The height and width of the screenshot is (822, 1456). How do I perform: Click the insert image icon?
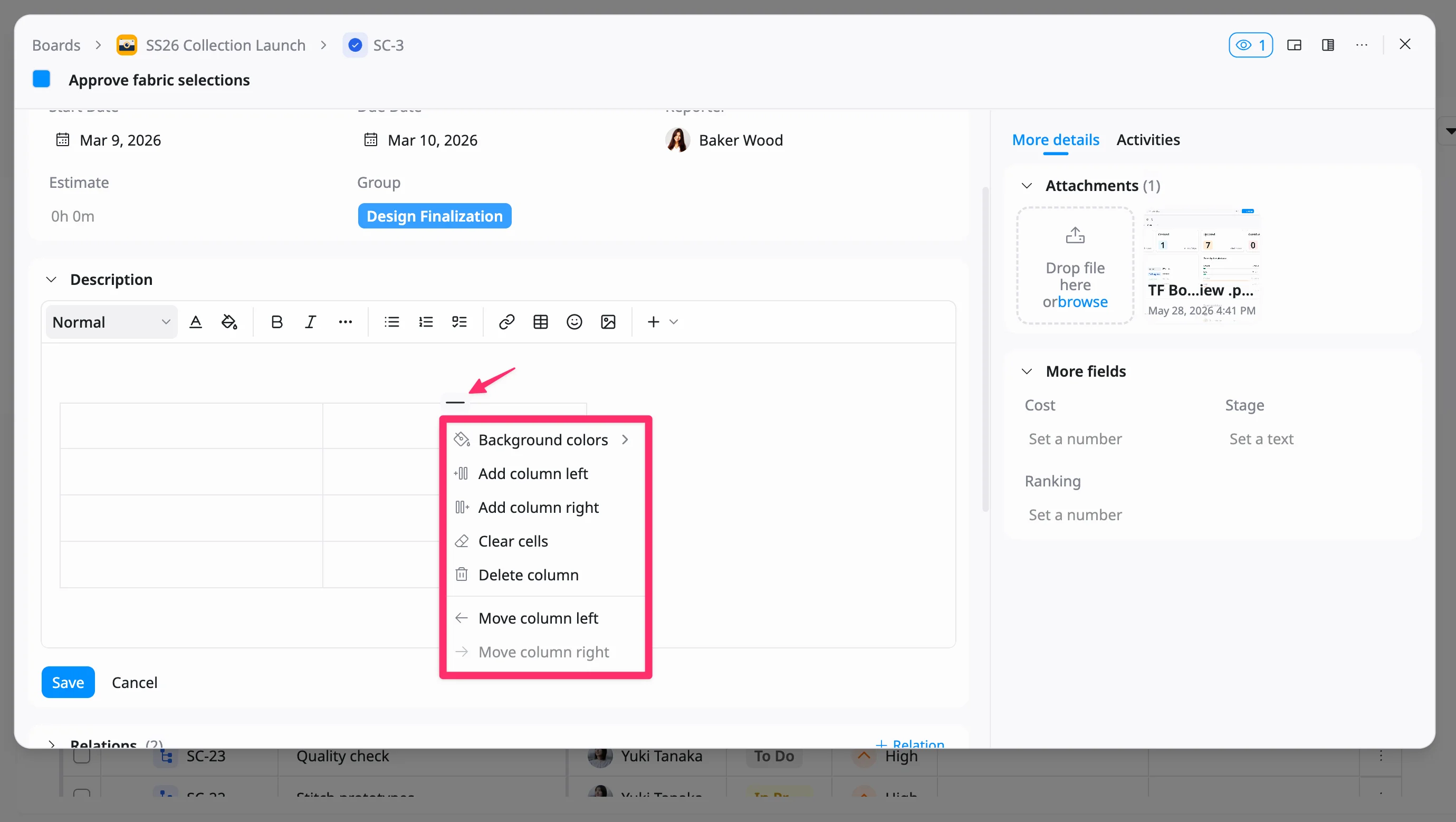tap(608, 322)
